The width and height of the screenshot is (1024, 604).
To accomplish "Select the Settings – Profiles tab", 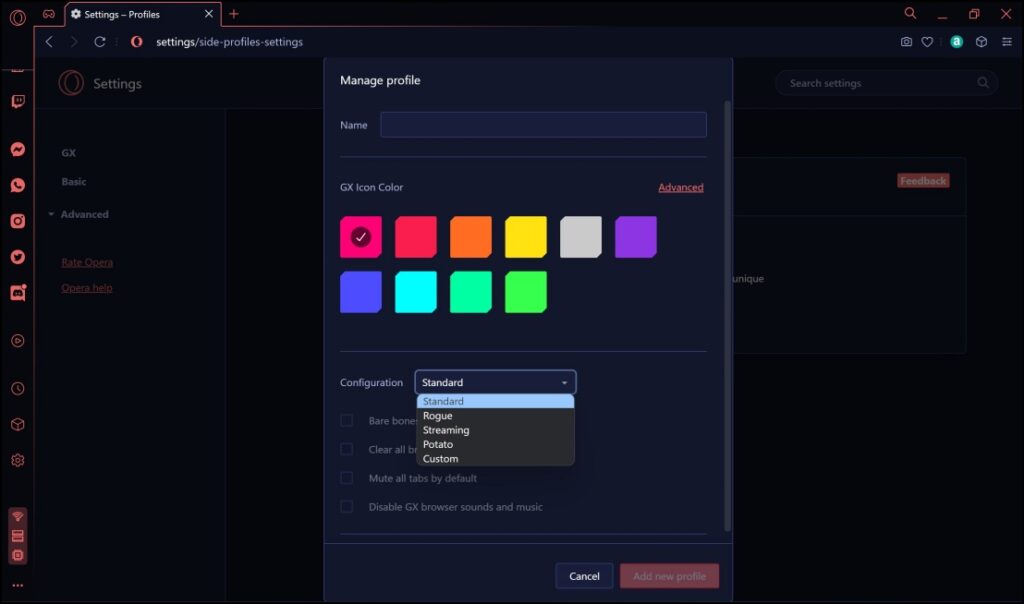I will coord(142,14).
